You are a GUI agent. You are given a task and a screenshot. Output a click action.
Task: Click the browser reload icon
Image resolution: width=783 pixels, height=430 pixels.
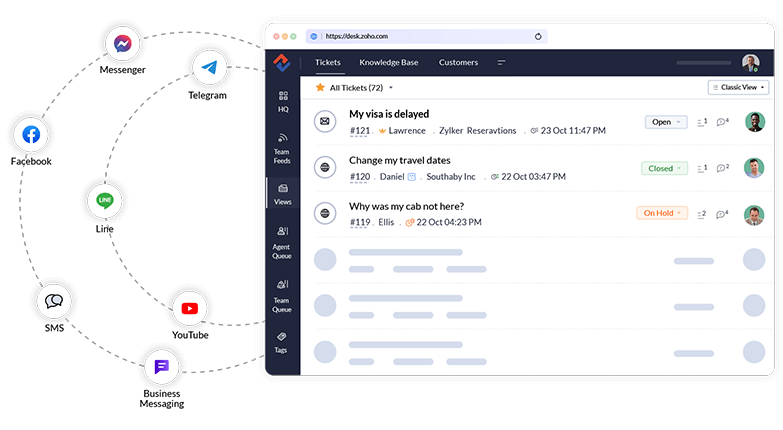point(538,36)
